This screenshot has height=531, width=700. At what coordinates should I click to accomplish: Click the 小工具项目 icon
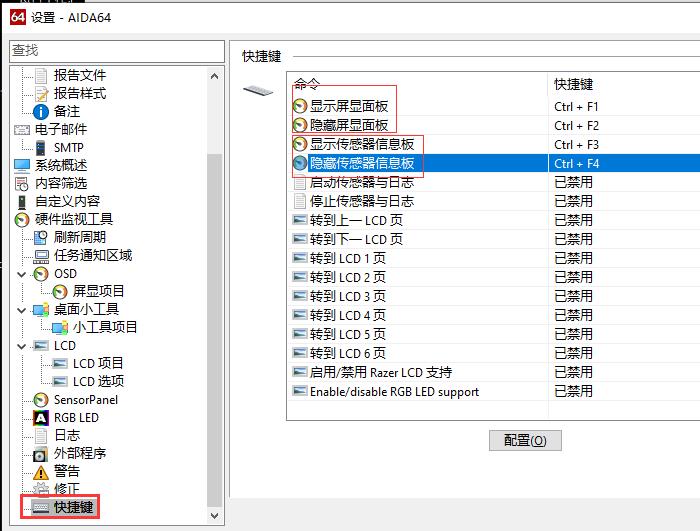click(60, 328)
